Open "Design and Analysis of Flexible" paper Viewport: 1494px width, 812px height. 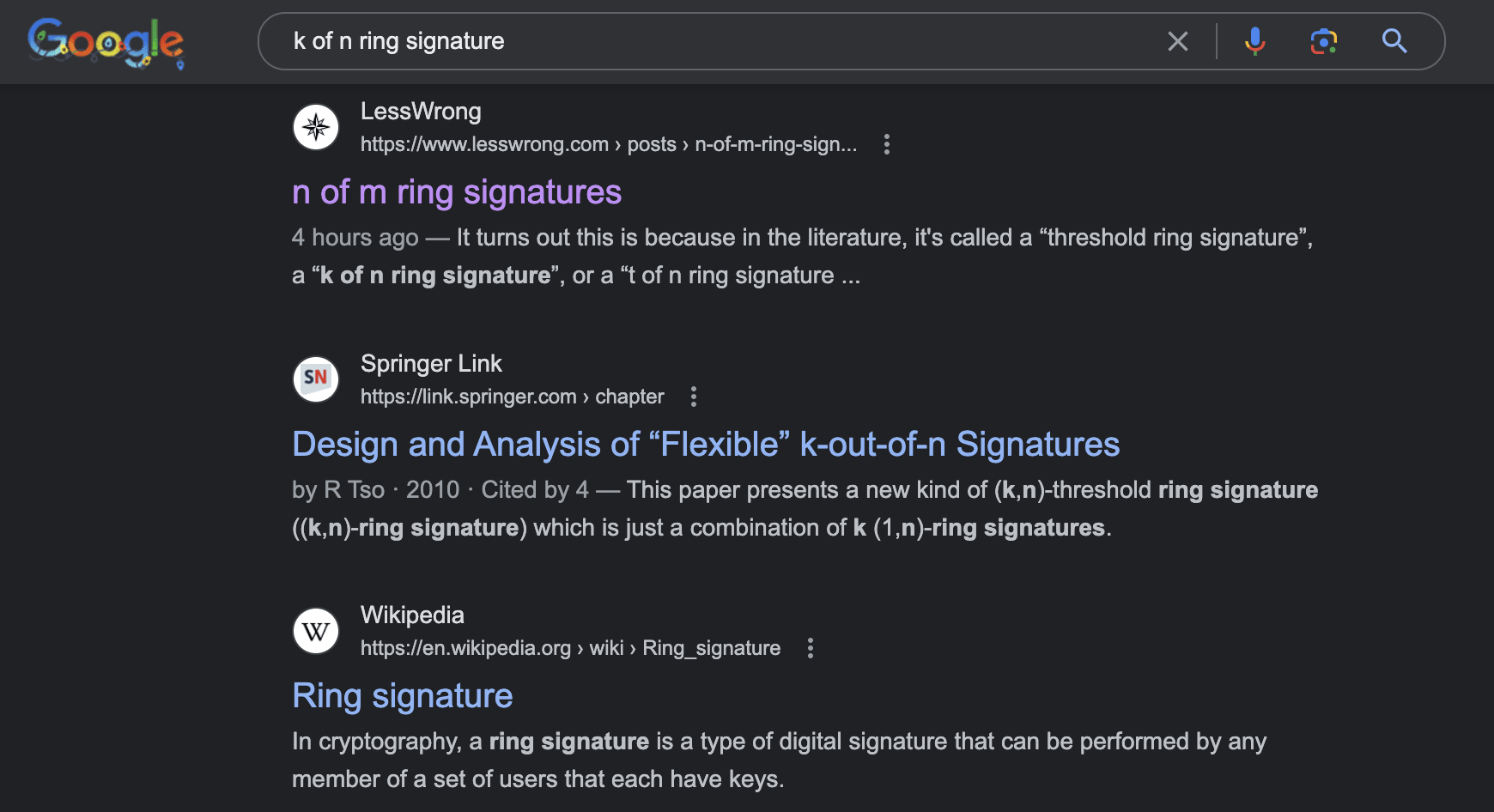(x=705, y=445)
